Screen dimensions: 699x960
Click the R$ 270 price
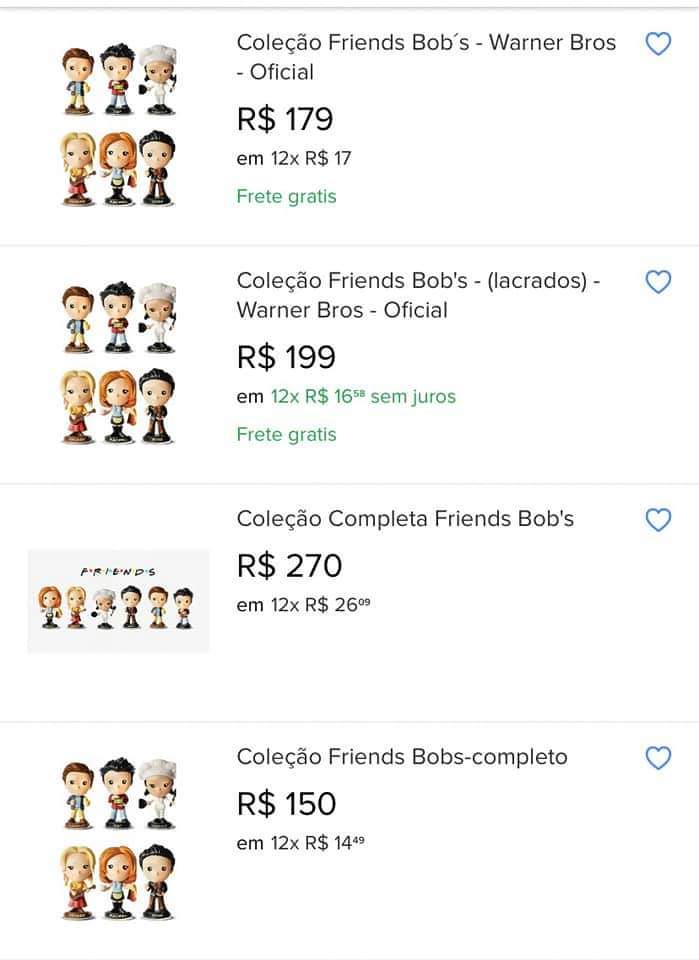coord(289,566)
